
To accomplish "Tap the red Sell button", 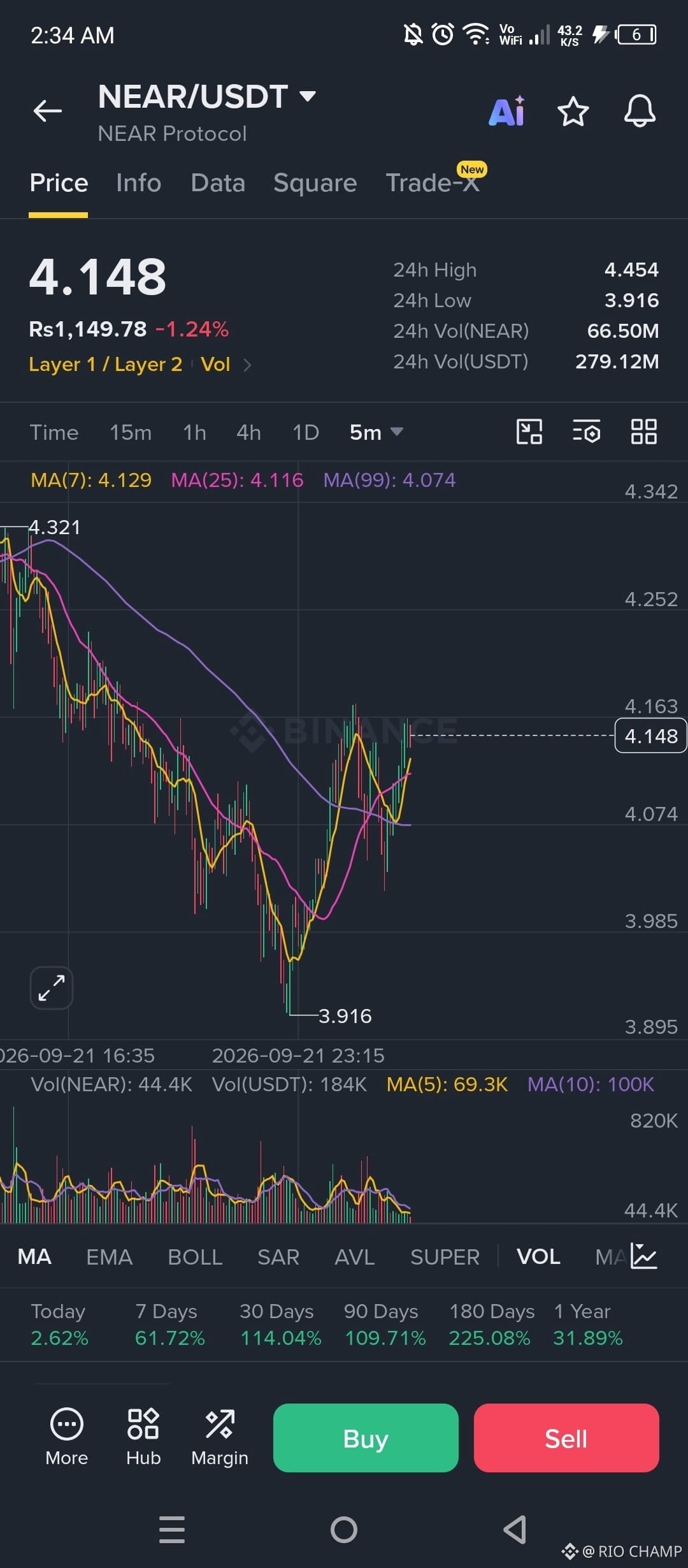I will point(566,1438).
